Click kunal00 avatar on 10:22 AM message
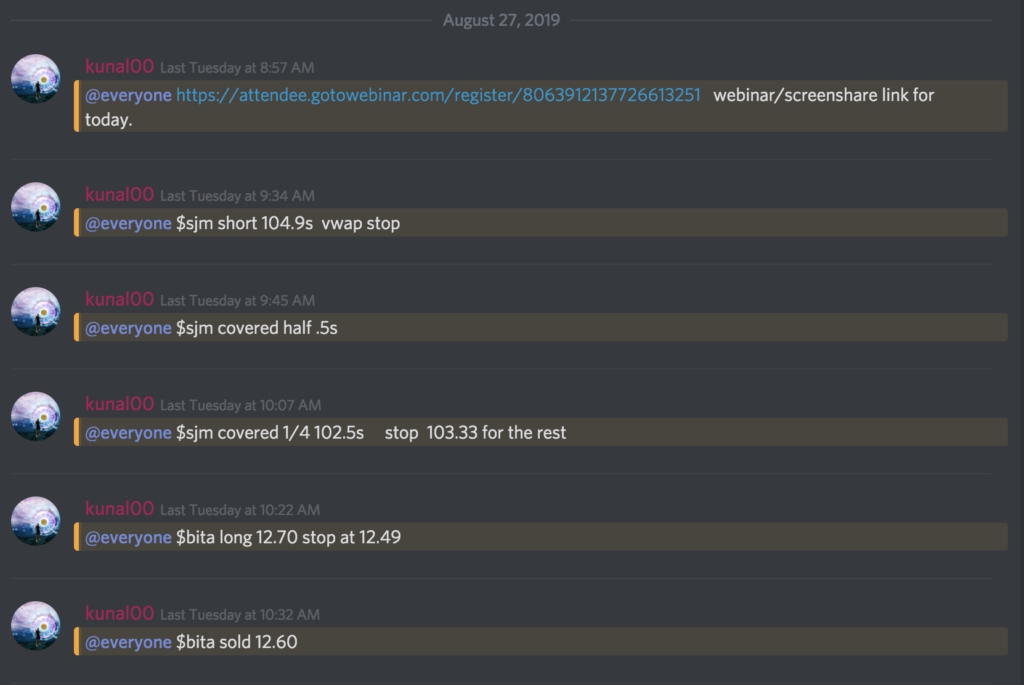The width and height of the screenshot is (1024, 685). 36,520
